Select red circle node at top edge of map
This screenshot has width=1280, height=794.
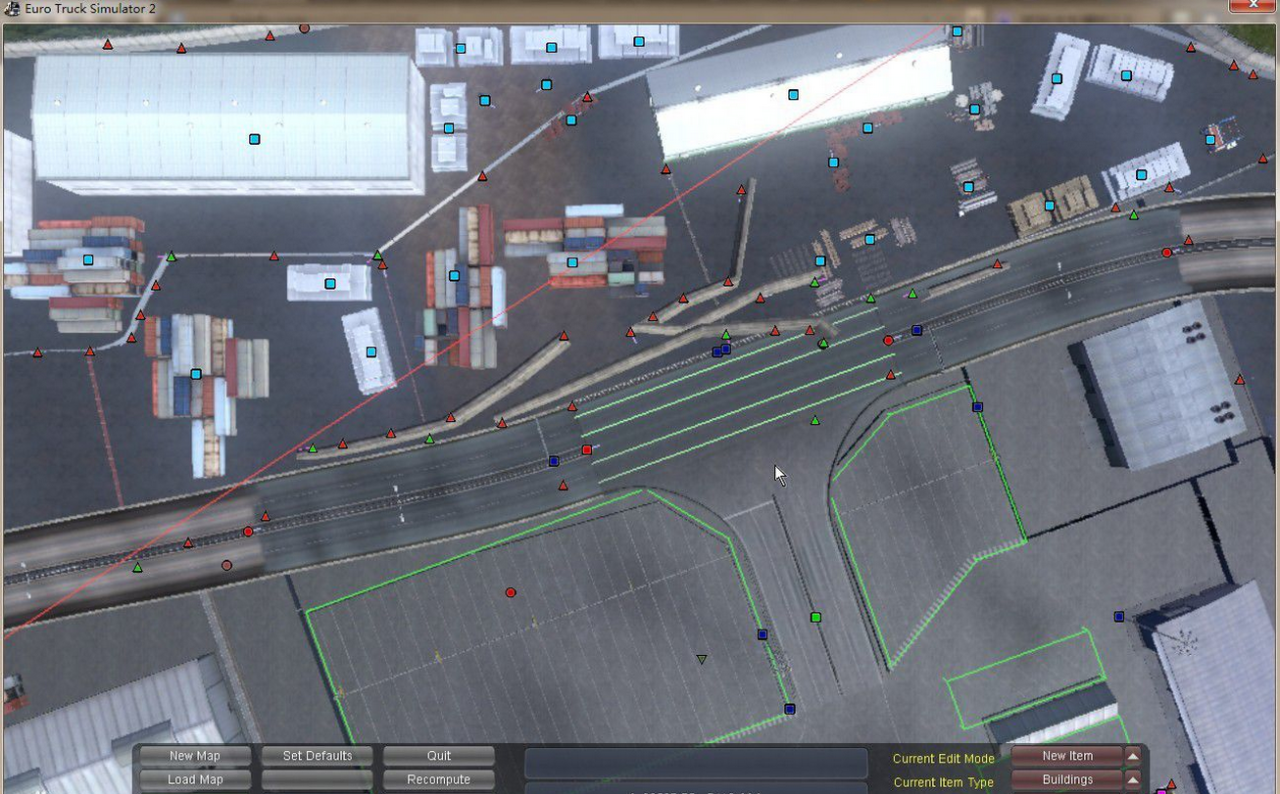[304, 28]
